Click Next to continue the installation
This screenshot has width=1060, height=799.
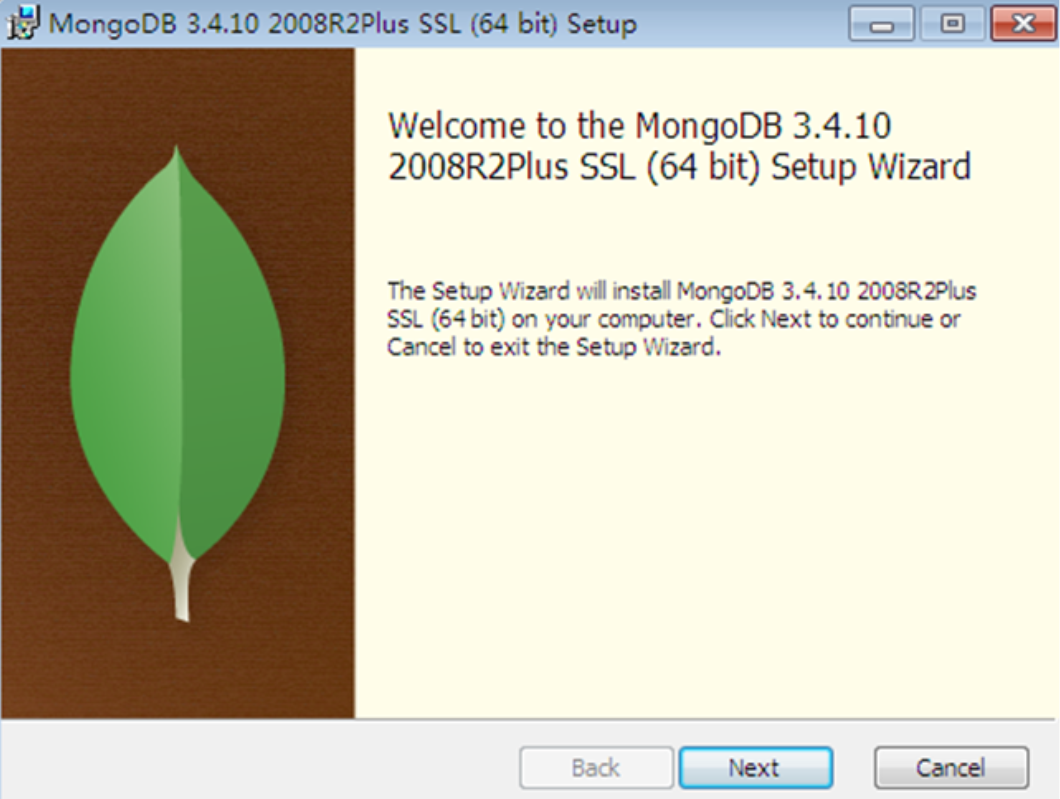tap(755, 767)
